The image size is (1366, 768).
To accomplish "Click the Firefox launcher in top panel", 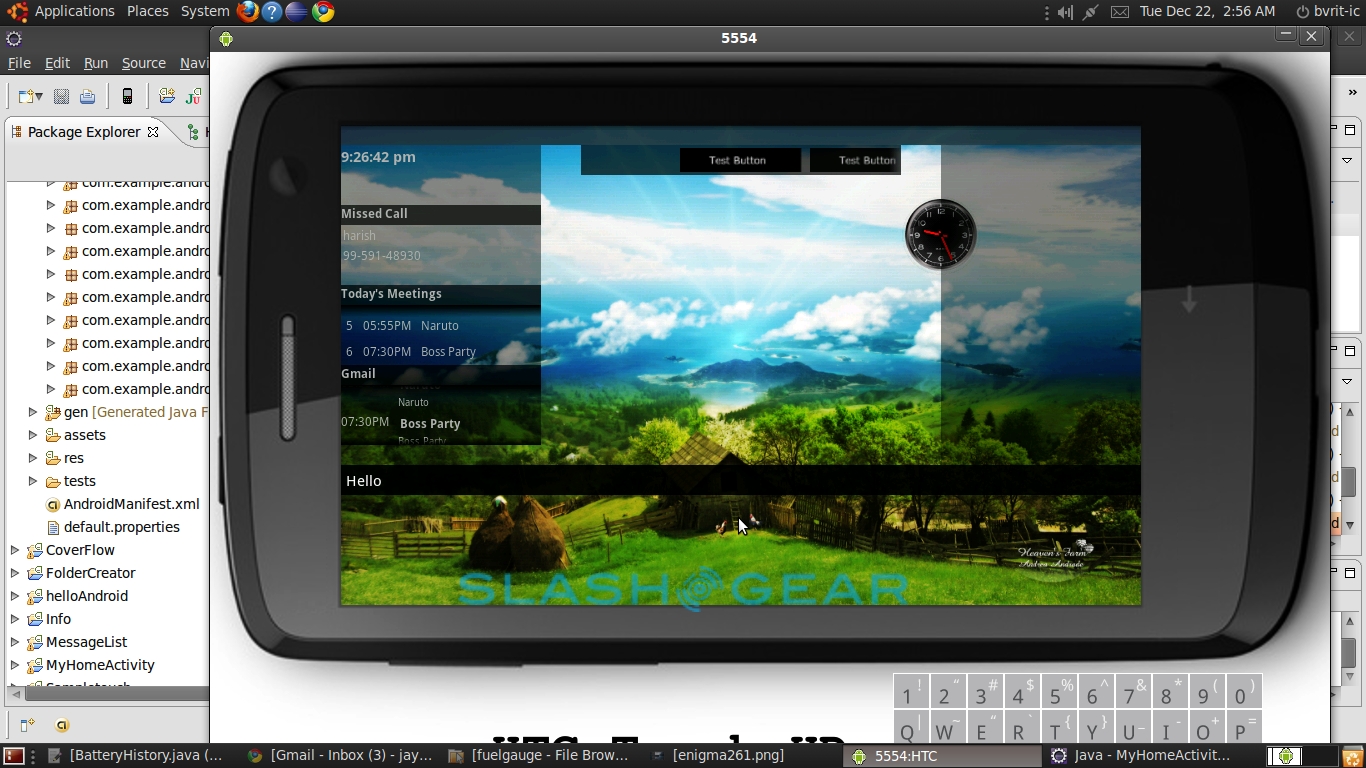I will 247,12.
